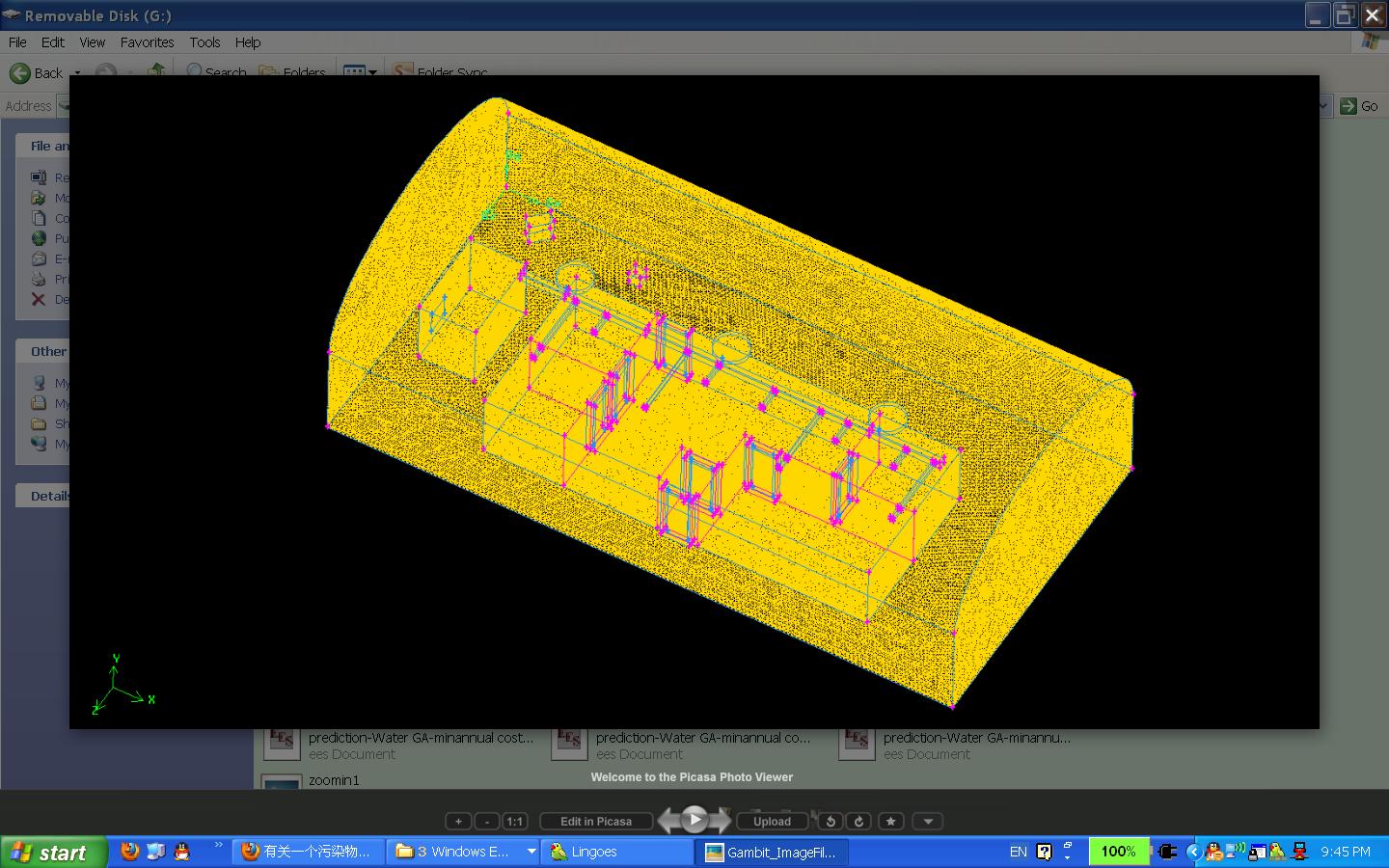Open the Picasa viewer more options dropdown
The height and width of the screenshot is (868, 1389).
tap(928, 822)
